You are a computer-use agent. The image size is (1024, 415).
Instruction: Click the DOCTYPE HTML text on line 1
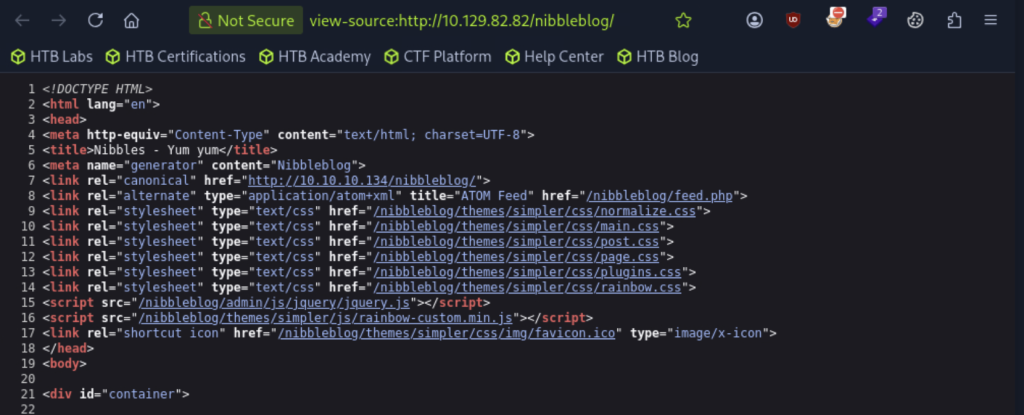pos(98,89)
